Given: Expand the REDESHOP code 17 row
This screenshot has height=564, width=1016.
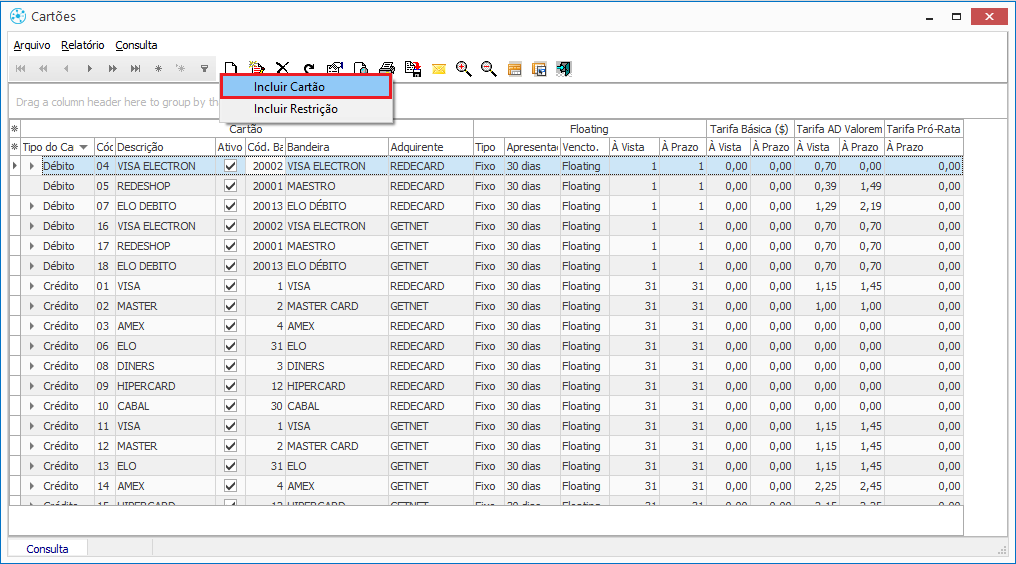Looking at the screenshot, I should click(x=32, y=246).
